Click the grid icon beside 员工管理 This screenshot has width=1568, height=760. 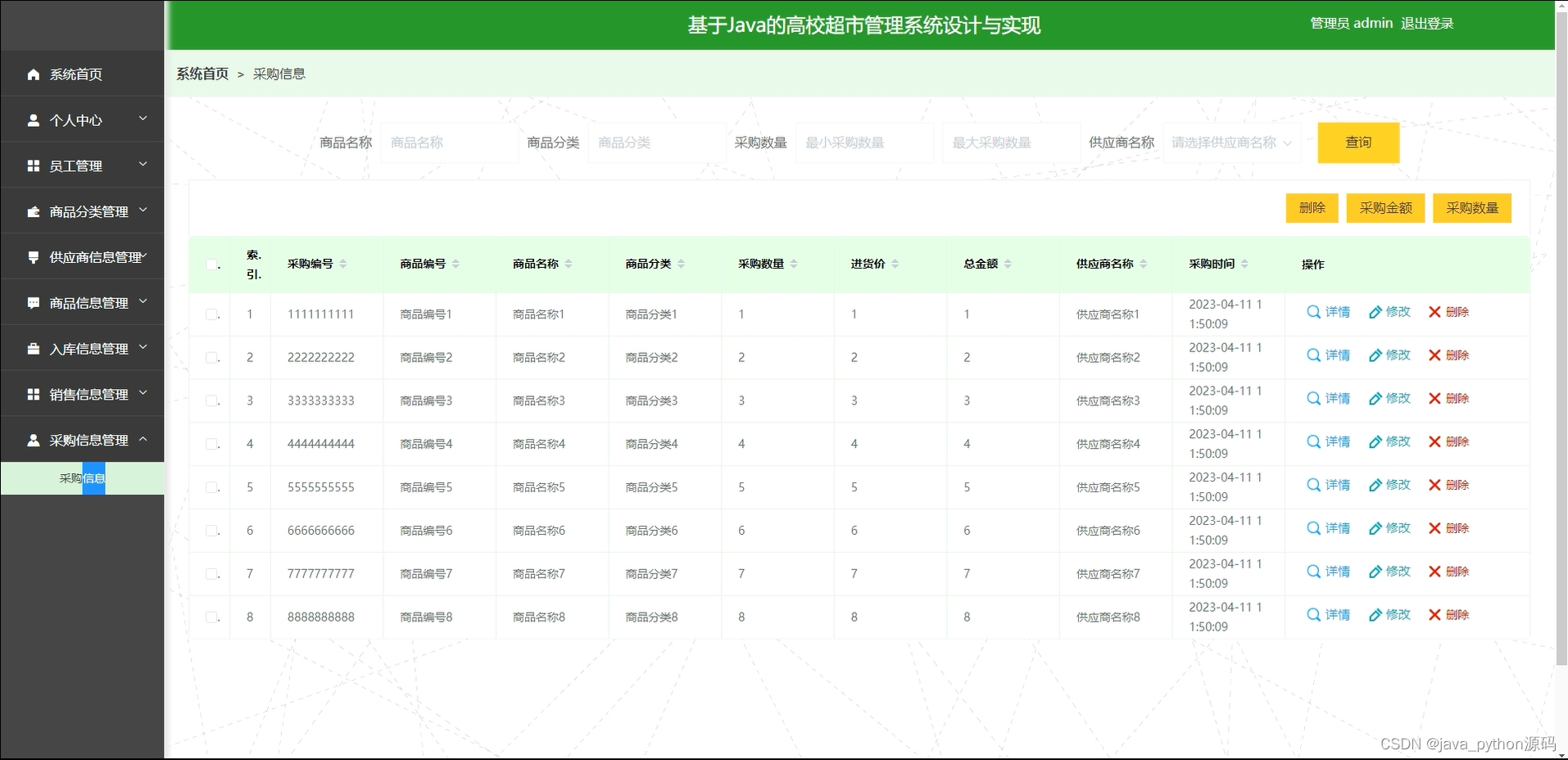(34, 166)
